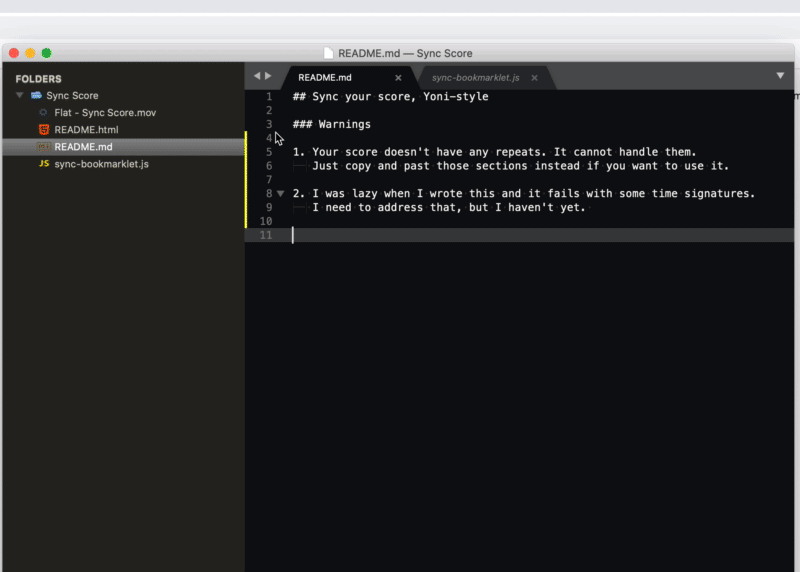This screenshot has height=572, width=800.
Task: Click the "### Warnings" heading line
Action: coord(332,124)
